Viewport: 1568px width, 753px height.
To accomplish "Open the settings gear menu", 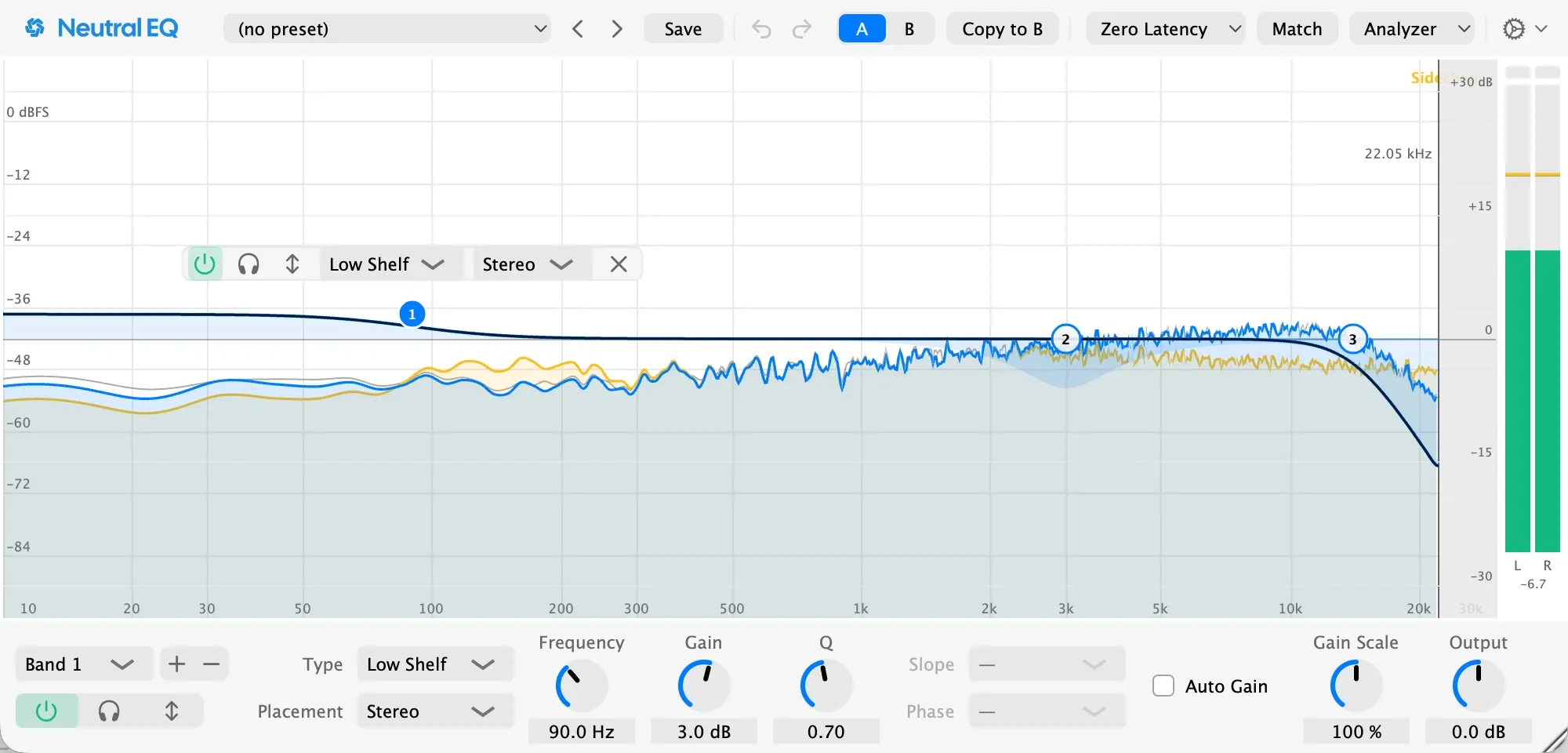I will pyautogui.click(x=1524, y=29).
